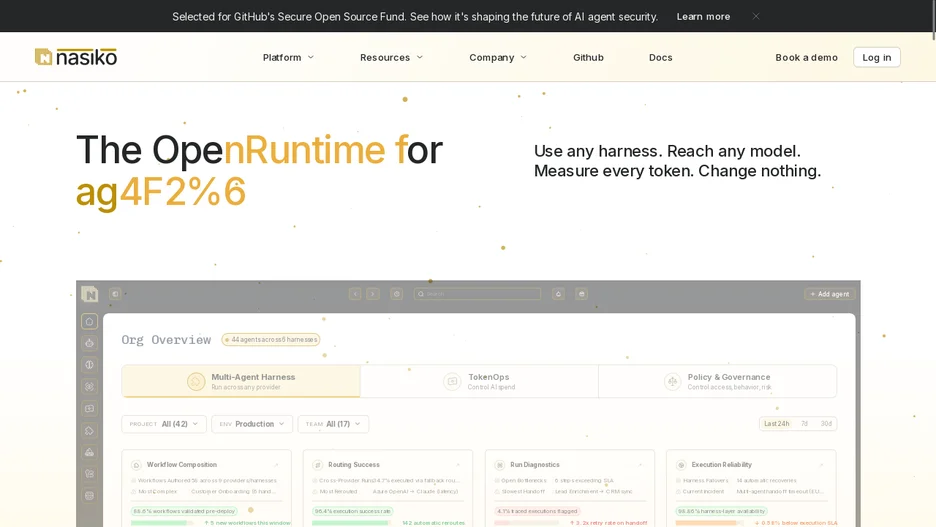Image resolution: width=936 pixels, height=527 pixels.
Task: Click the Execution Reliability card icon
Action: pyautogui.click(x=681, y=465)
